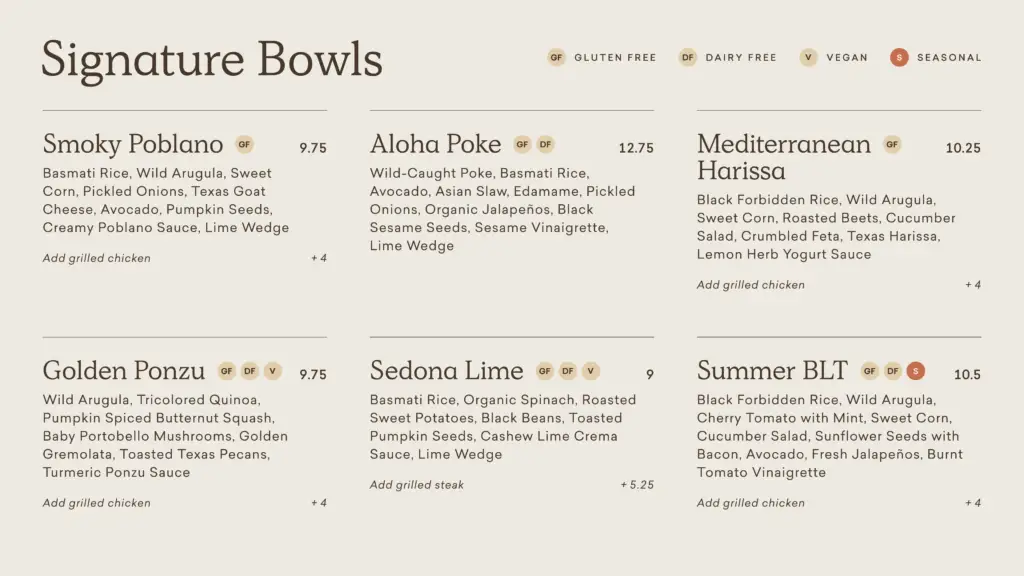Click Add grilled chicken under Golden Ponzu
This screenshot has width=1024, height=576.
tap(97, 504)
